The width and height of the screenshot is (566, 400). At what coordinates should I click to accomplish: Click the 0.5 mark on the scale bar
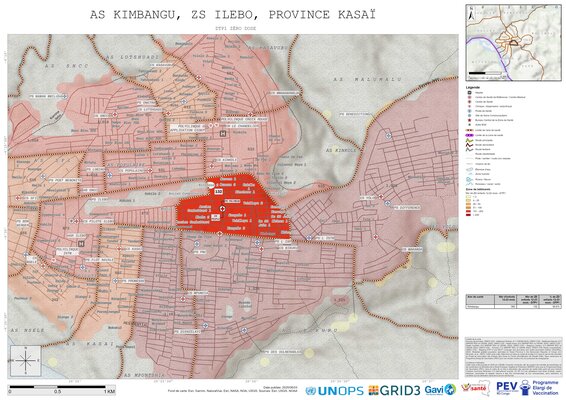(57, 391)
